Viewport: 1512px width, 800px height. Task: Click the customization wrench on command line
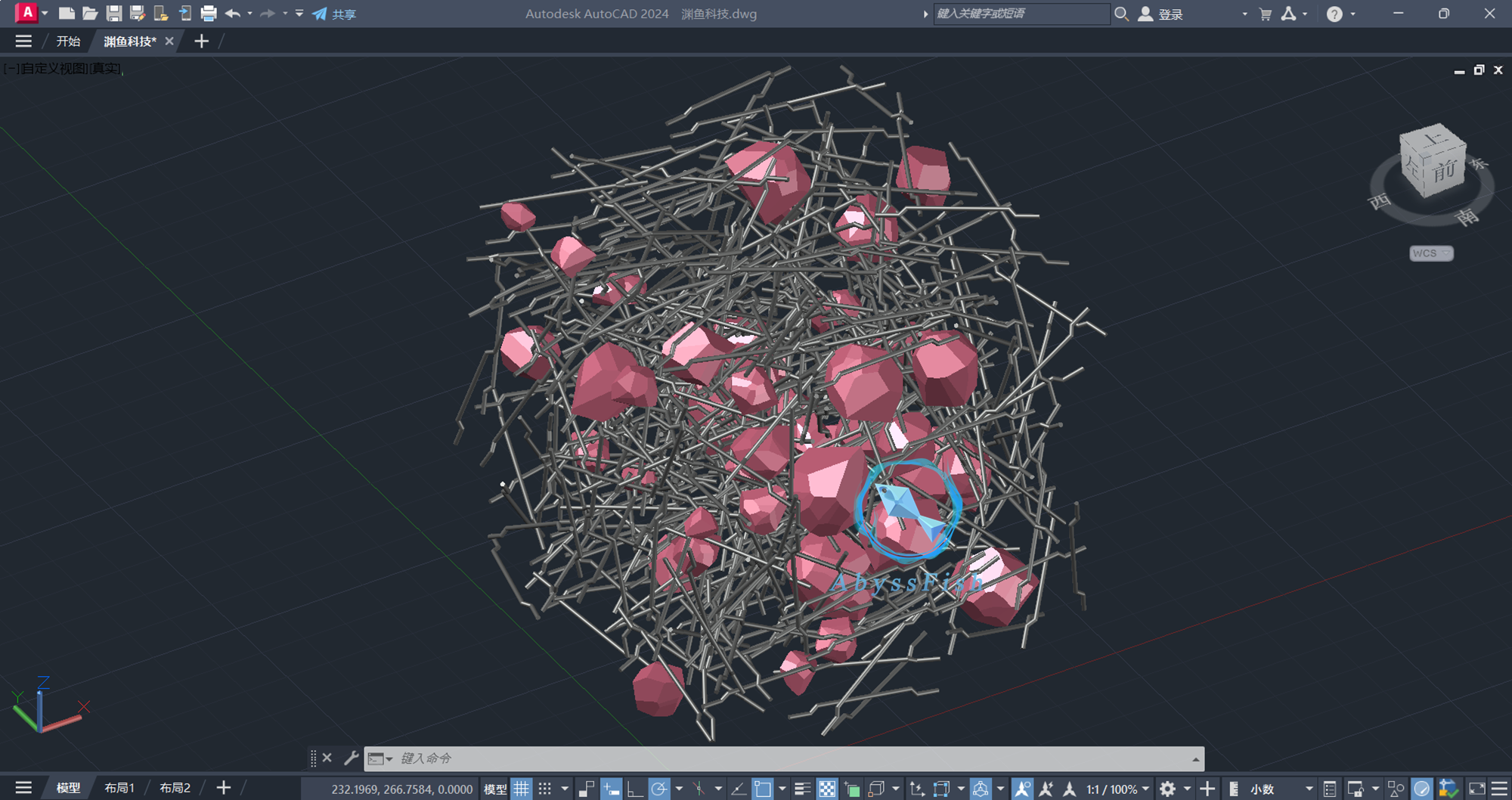[351, 758]
